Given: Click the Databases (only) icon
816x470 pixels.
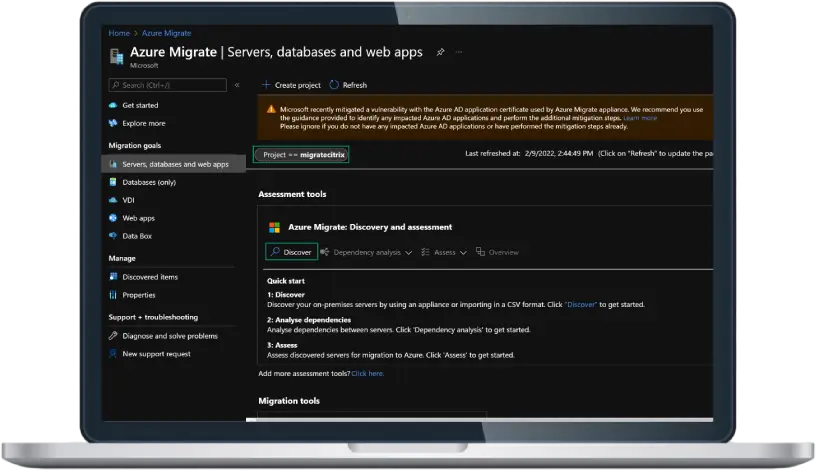Looking at the screenshot, I should 113,182.
